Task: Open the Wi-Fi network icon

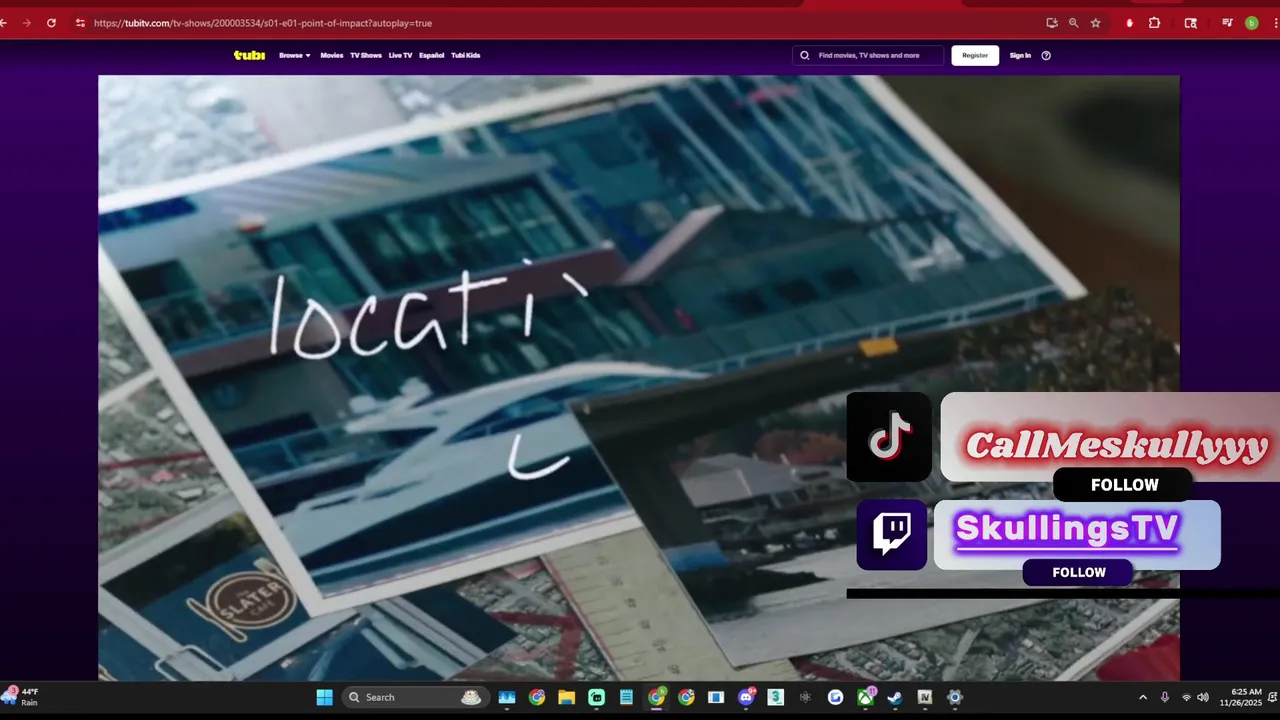Action: pos(1186,697)
